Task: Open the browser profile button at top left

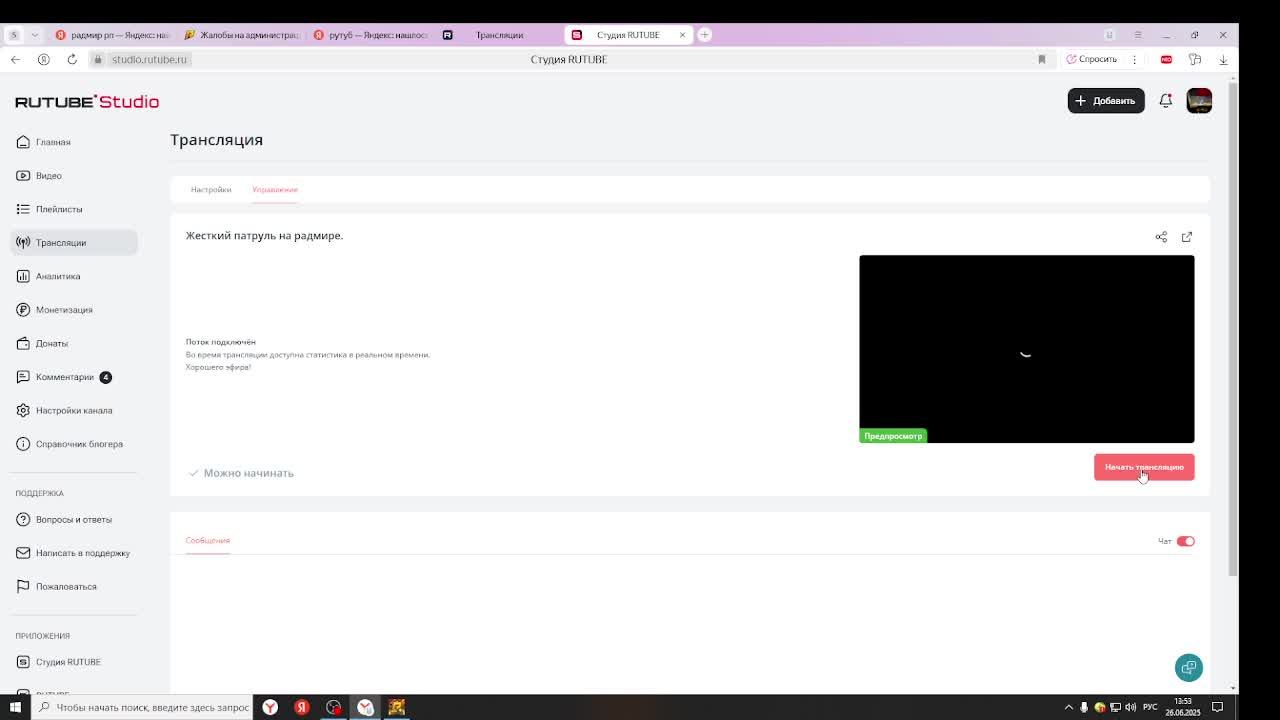Action: 13,35
